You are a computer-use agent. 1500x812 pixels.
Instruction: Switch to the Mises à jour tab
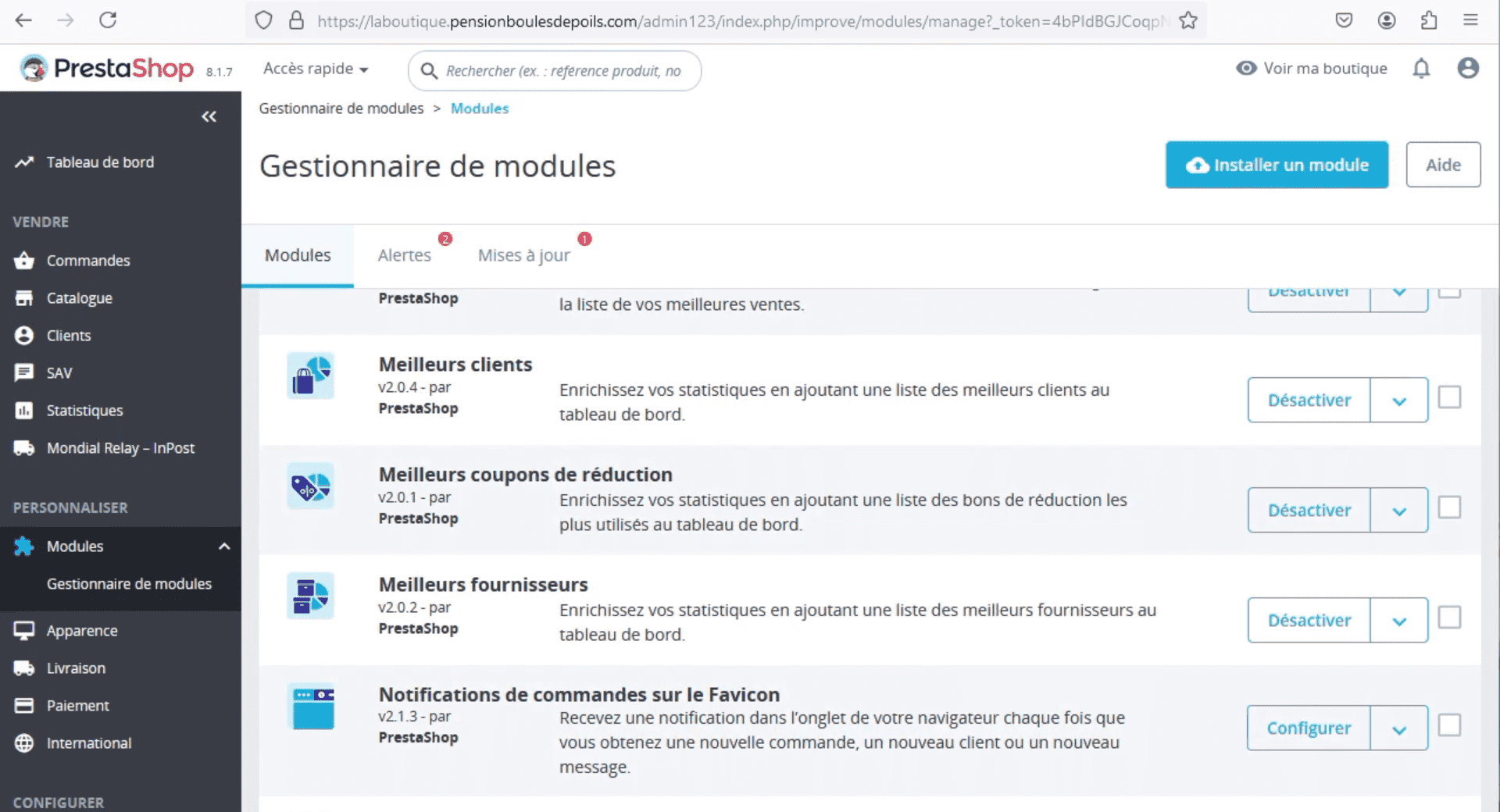(524, 255)
